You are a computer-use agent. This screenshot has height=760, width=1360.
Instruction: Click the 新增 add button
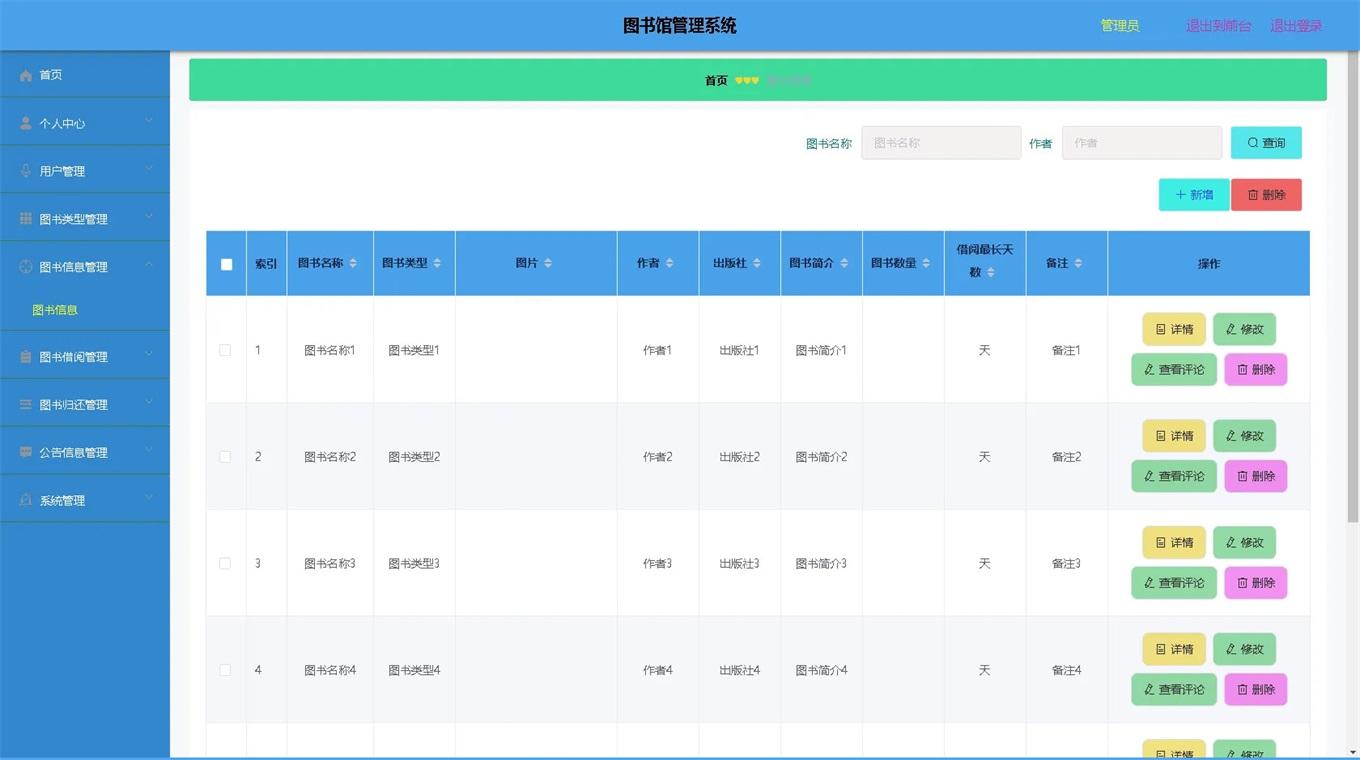[1194, 195]
